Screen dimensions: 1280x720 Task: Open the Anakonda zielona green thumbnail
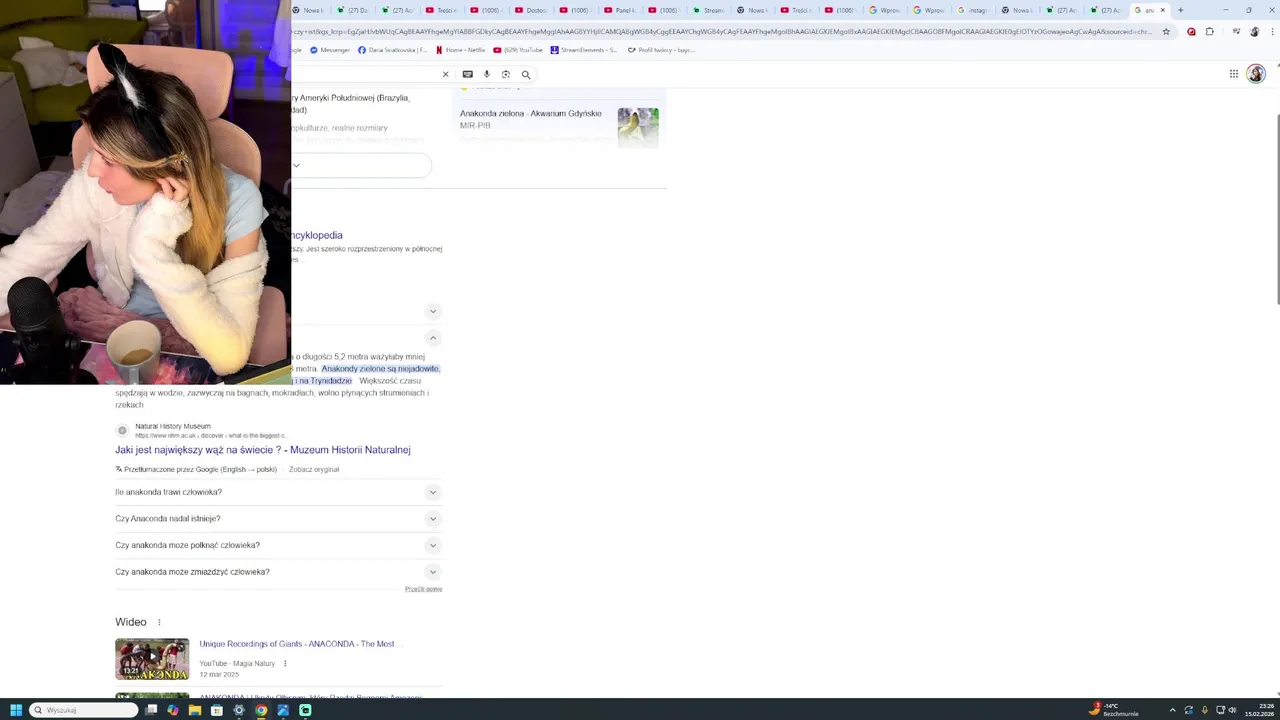point(638,127)
